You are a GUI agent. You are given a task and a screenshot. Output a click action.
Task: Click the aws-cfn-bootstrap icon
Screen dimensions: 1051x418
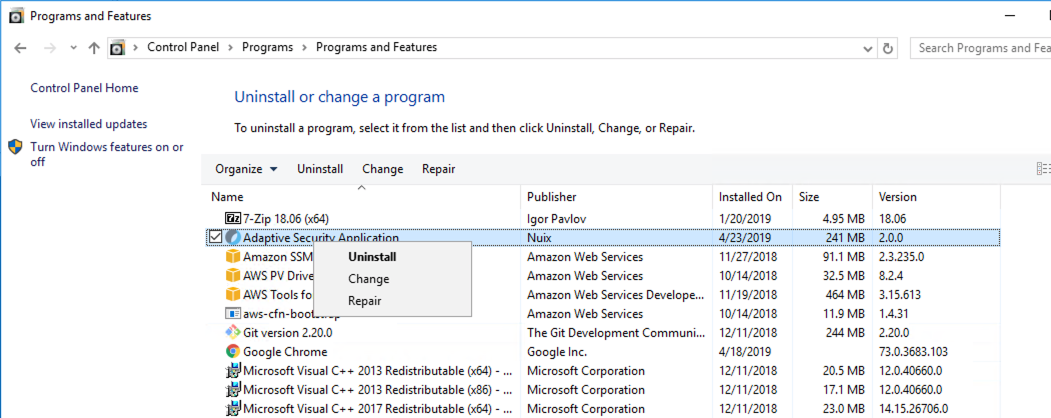(233, 314)
